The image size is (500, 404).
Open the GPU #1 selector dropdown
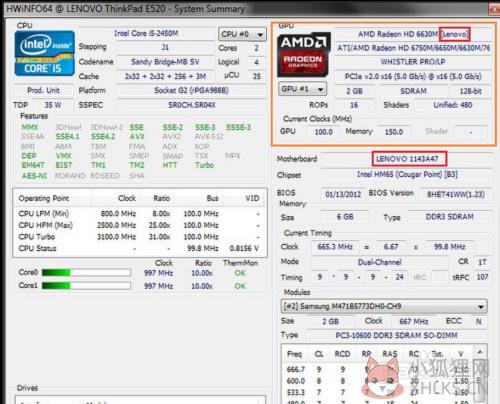(x=302, y=89)
